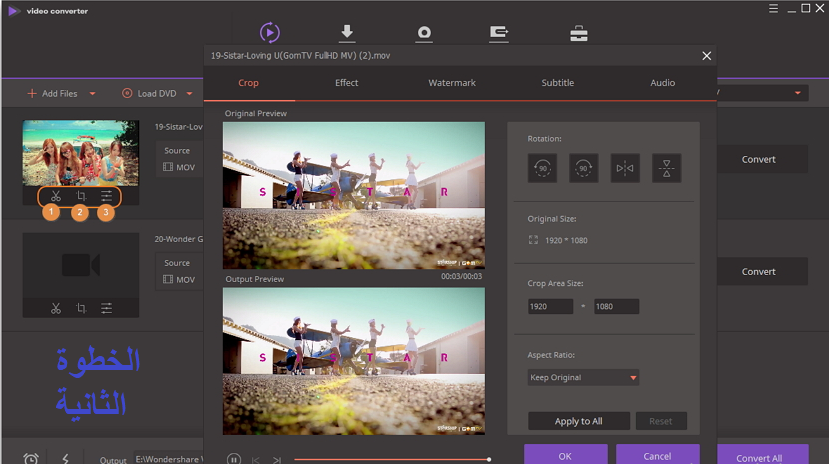Open the Aspect Ratio Keep Original dropdown

point(583,377)
